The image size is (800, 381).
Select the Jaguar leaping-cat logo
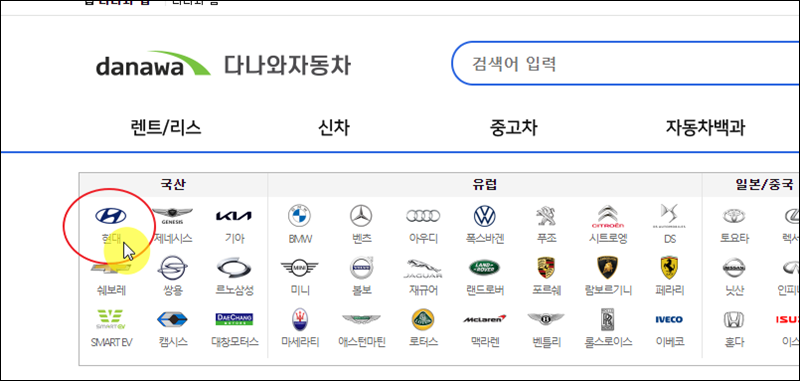tap(423, 268)
